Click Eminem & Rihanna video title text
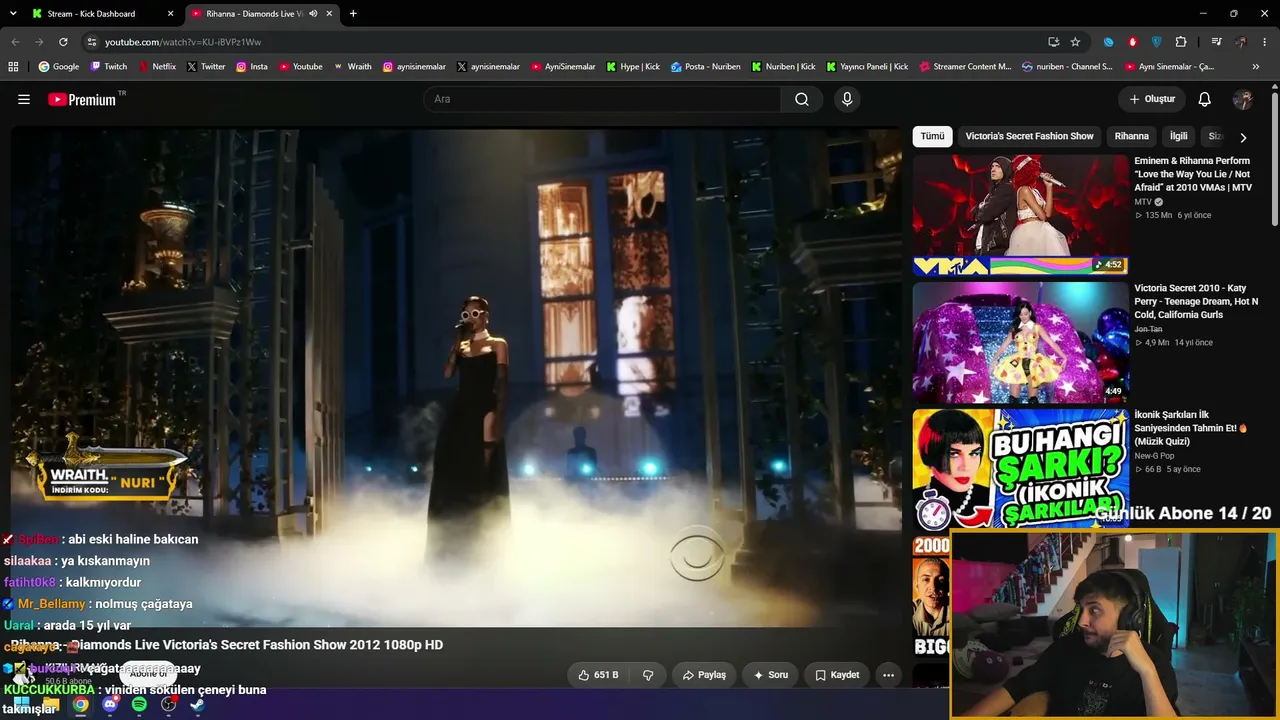Image resolution: width=1280 pixels, height=720 pixels. click(x=1193, y=174)
